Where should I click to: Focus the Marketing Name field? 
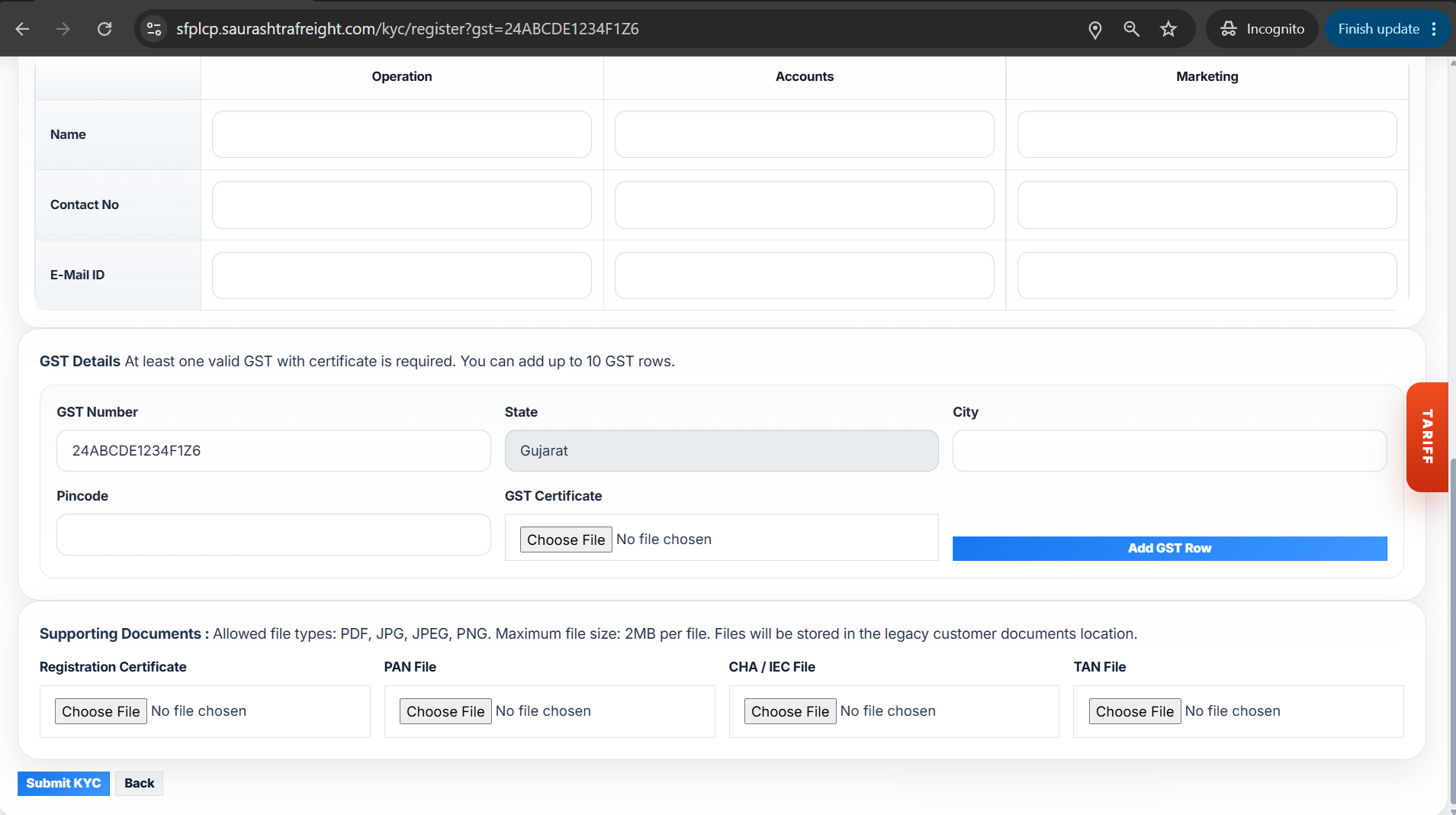pyautogui.click(x=1207, y=134)
